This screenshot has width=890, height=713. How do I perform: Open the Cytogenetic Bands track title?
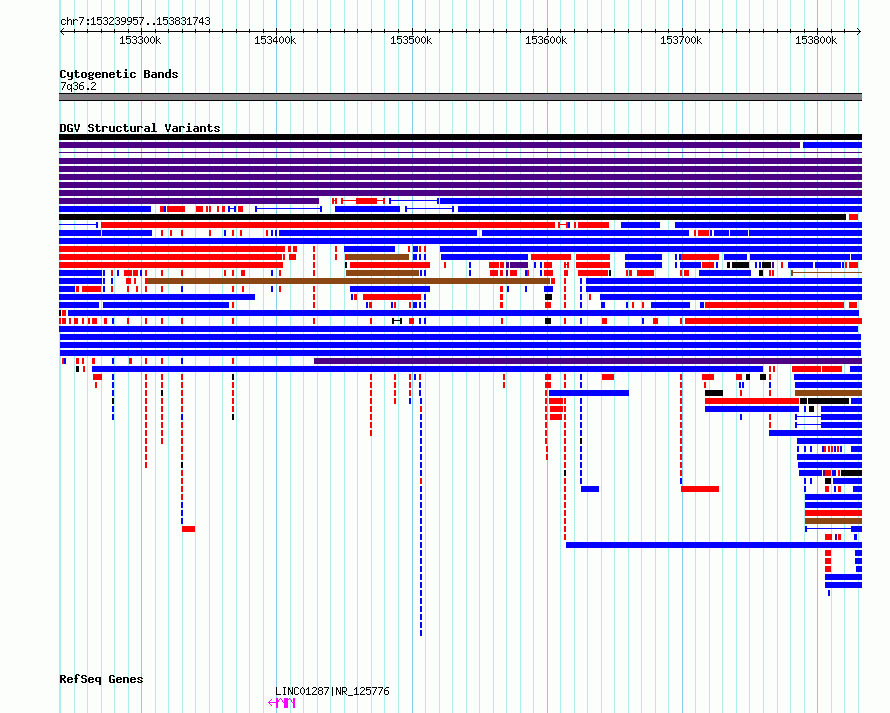[119, 74]
